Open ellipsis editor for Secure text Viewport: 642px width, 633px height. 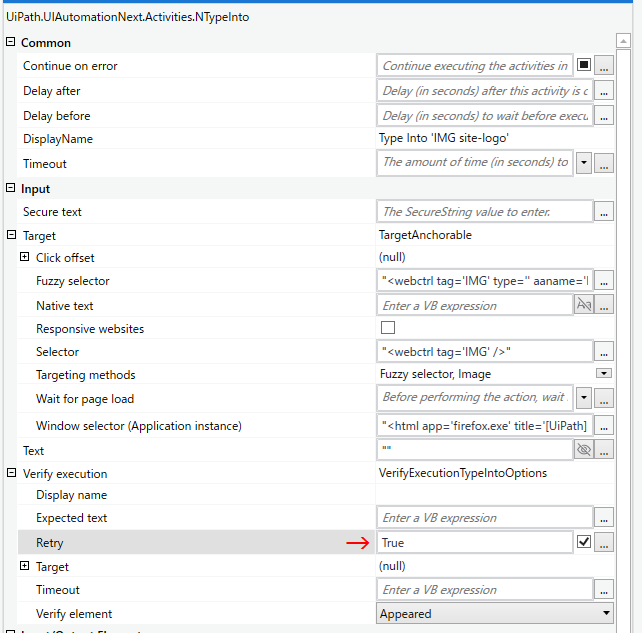(x=604, y=212)
